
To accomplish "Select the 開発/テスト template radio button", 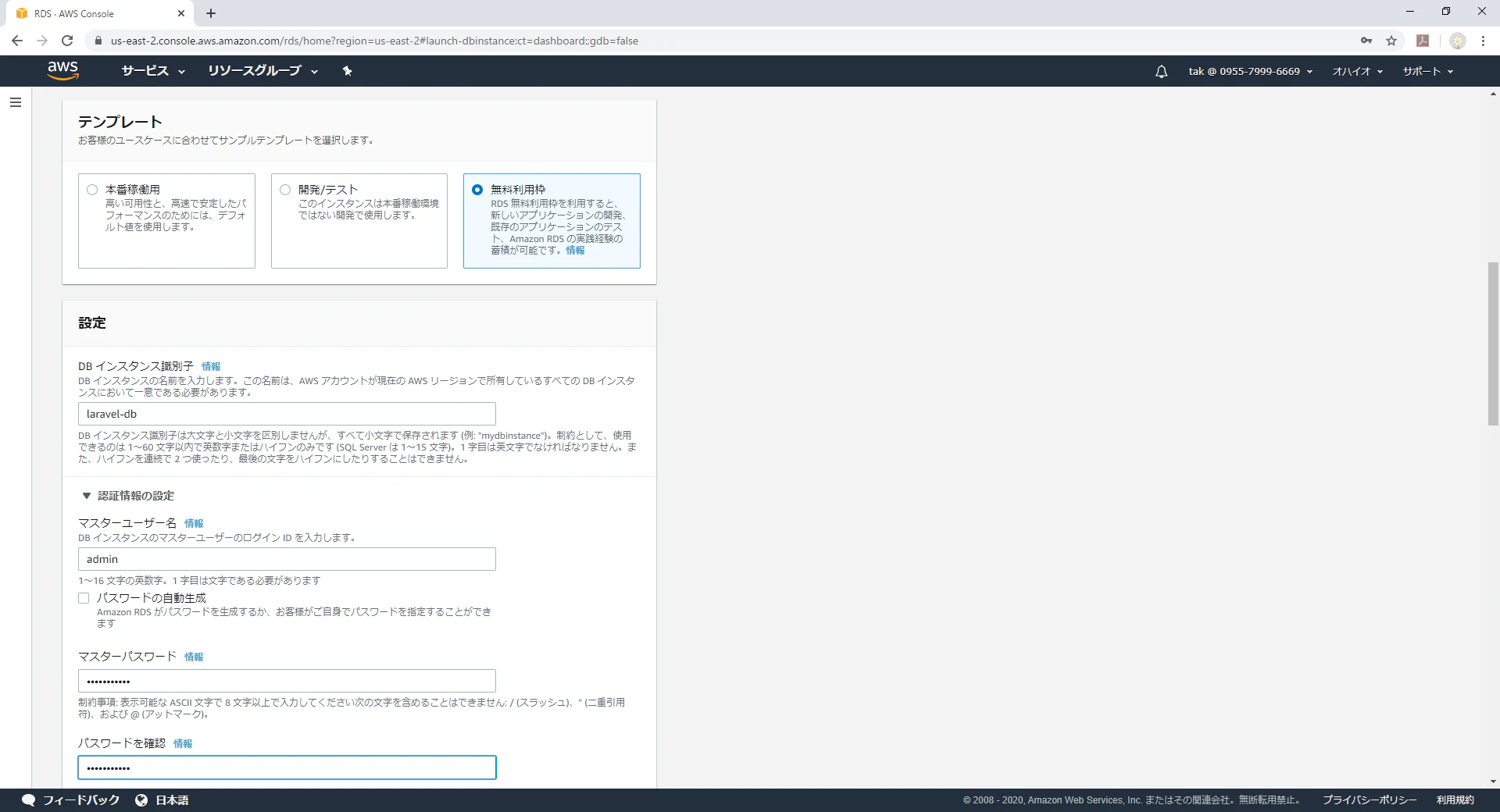I will [285, 190].
